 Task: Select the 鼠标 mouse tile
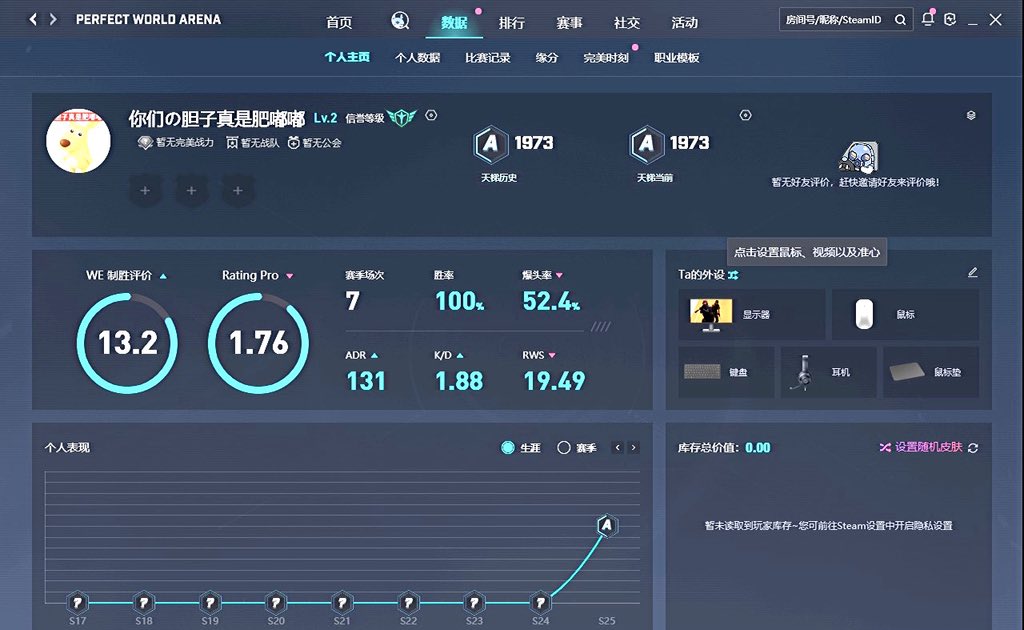[x=905, y=314]
